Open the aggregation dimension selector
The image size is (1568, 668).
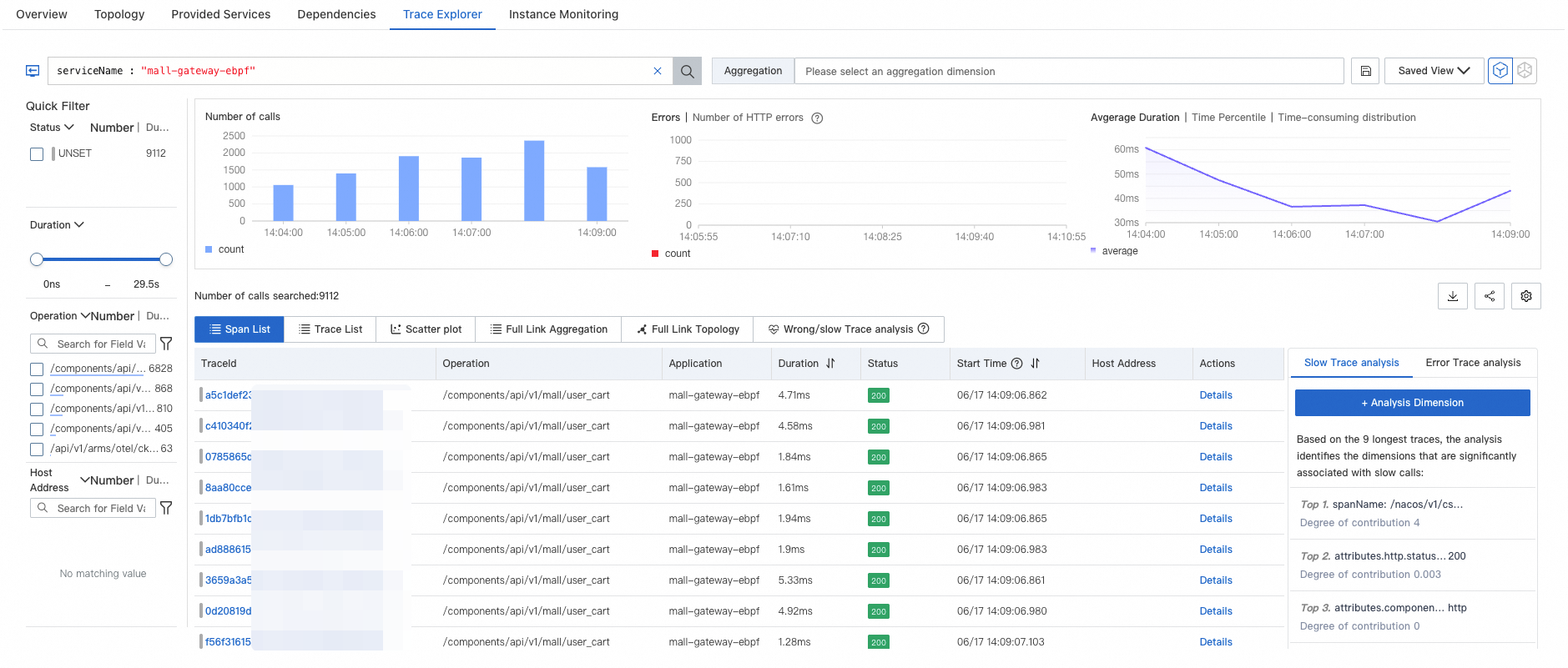pyautogui.click(x=1068, y=72)
